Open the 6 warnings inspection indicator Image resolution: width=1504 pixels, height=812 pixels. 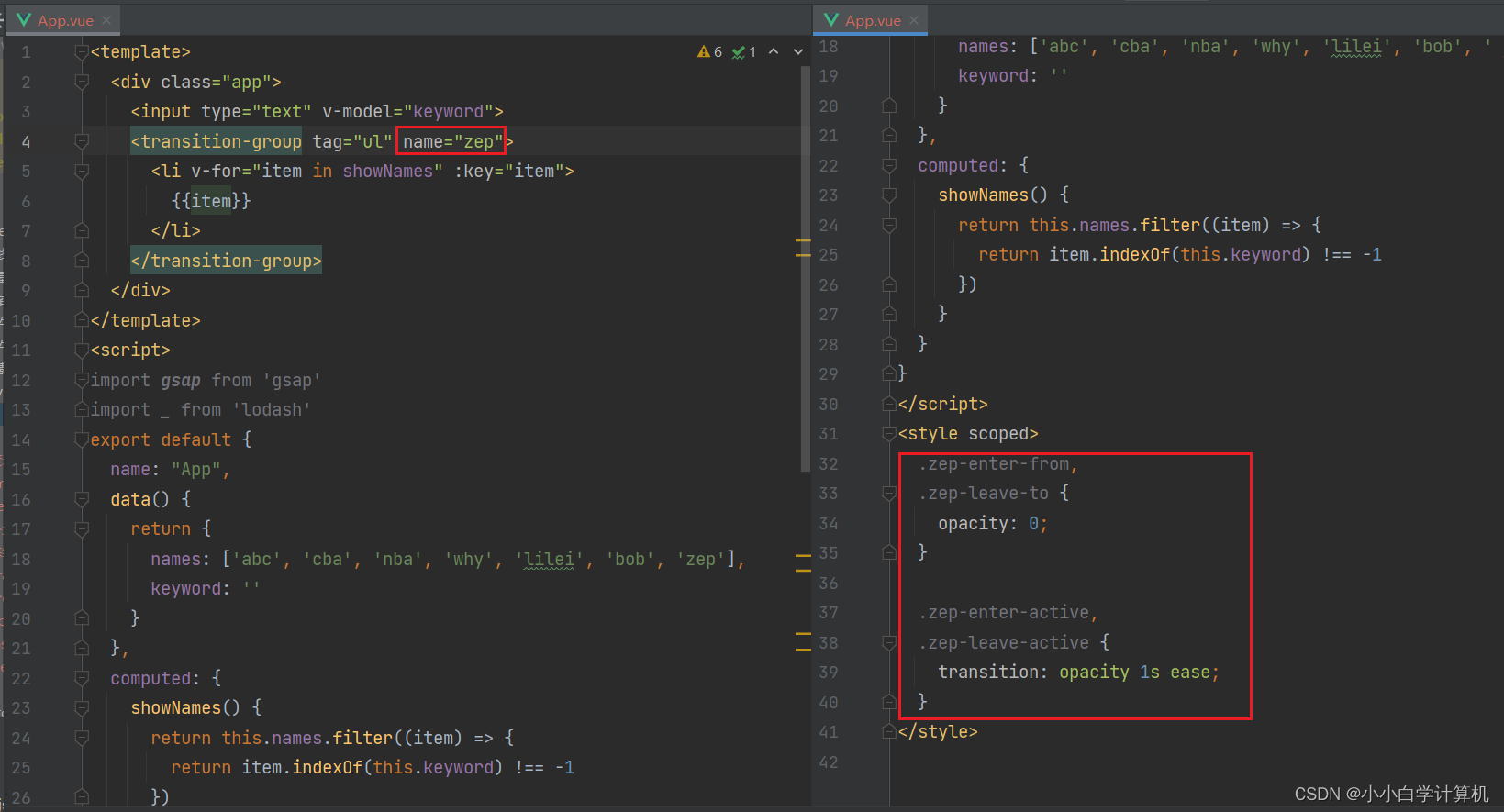tap(709, 52)
